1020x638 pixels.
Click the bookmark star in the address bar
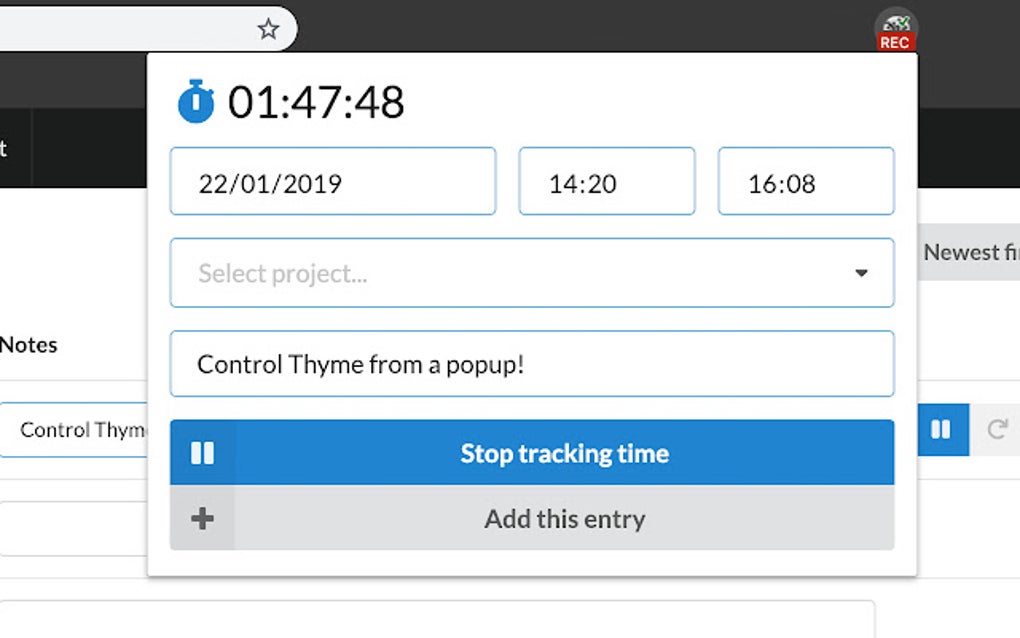[268, 29]
